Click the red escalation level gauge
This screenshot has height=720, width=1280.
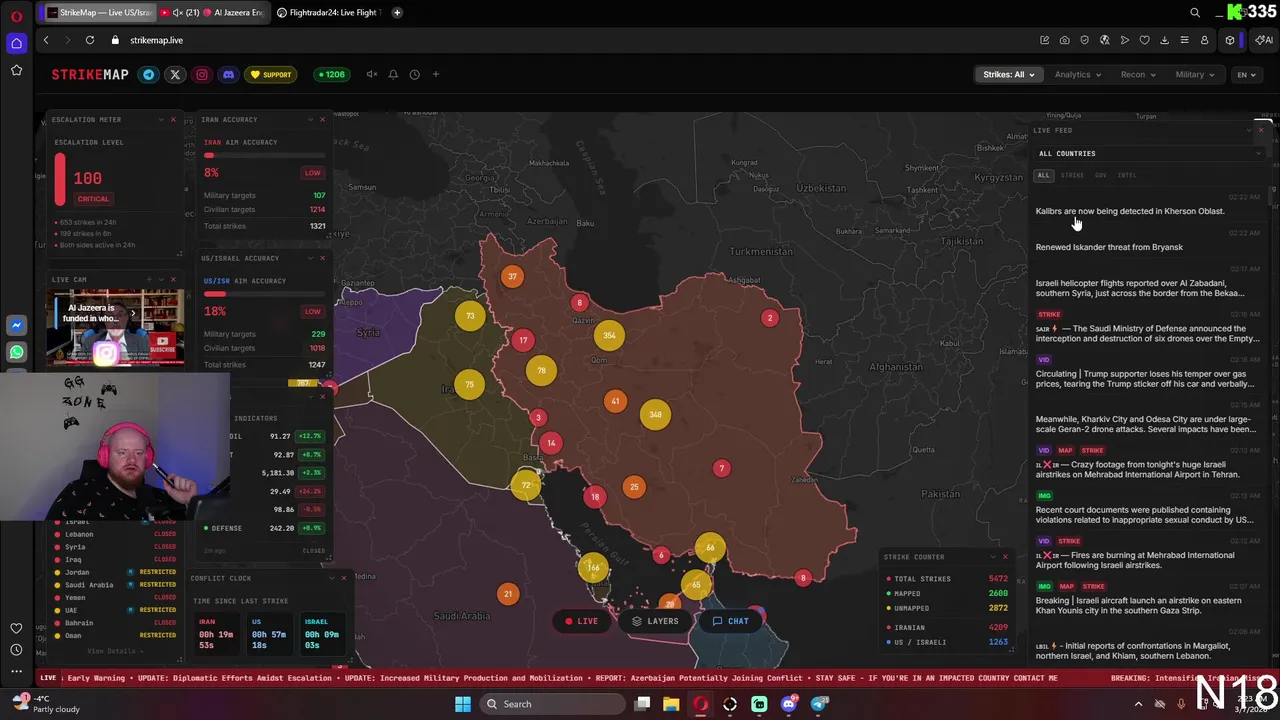click(x=60, y=179)
